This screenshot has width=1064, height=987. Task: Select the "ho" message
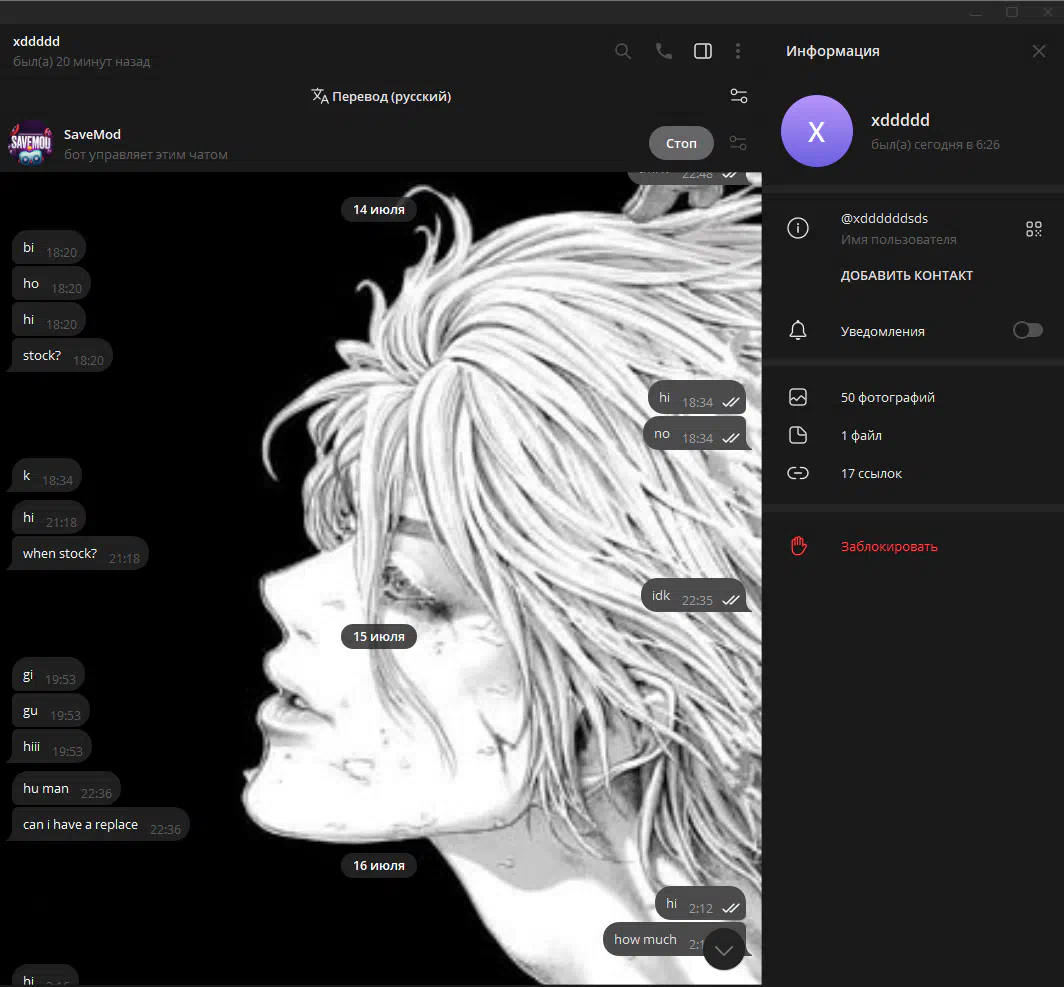tap(52, 284)
